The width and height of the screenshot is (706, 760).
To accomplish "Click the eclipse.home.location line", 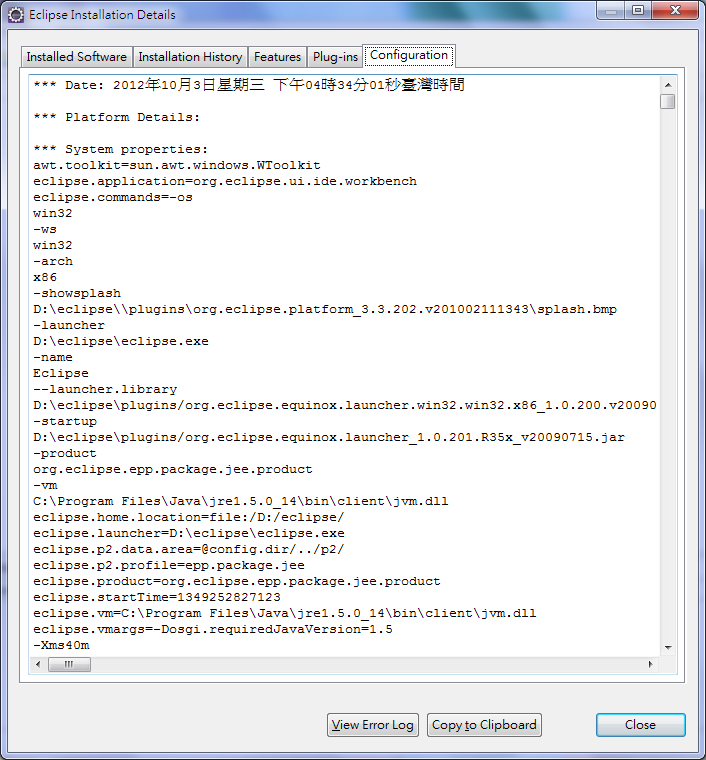I will tap(188, 517).
